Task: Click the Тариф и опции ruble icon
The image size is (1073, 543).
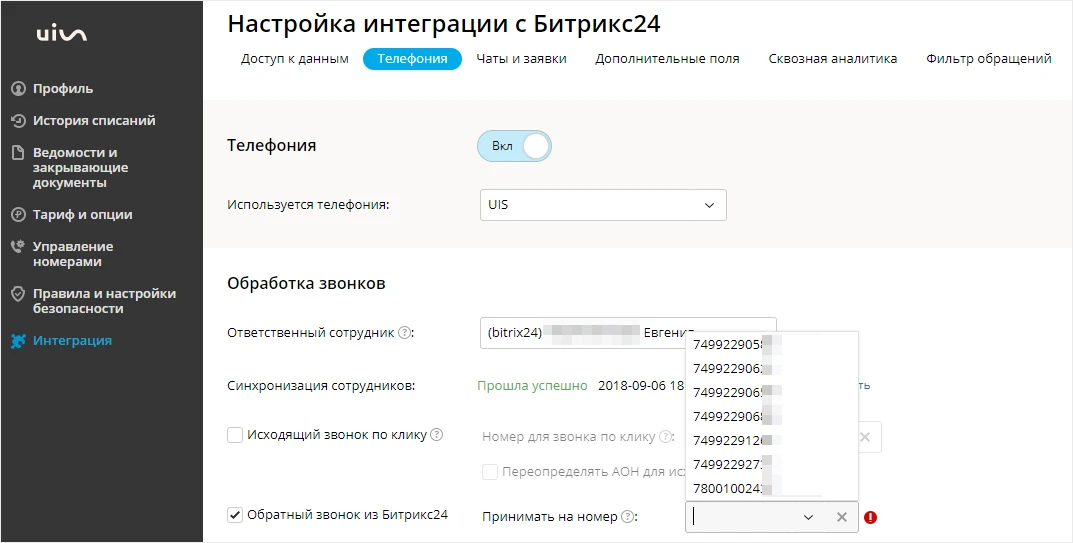Action: (x=18, y=215)
